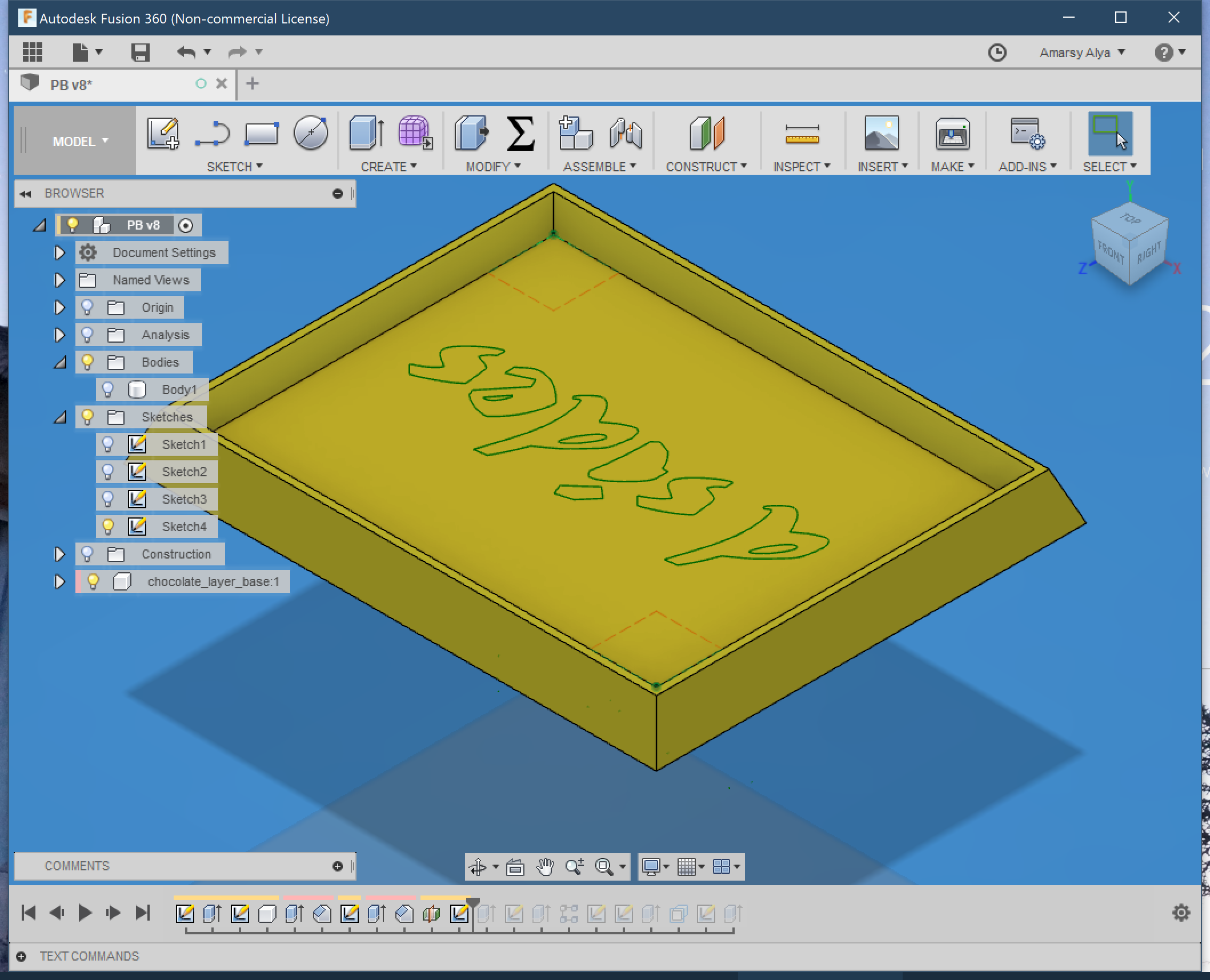Click the Create Sketch icon

click(163, 134)
